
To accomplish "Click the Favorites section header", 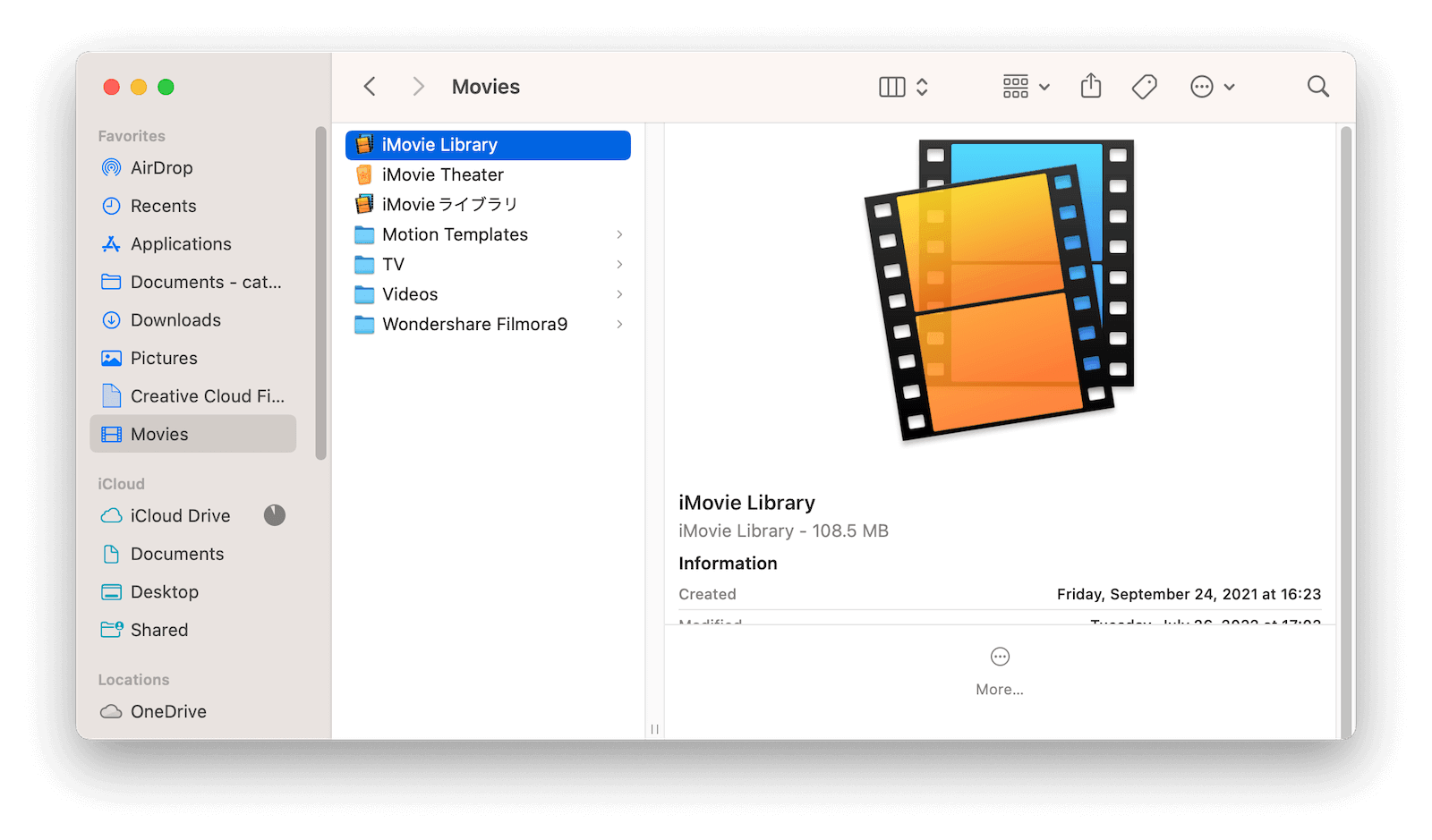I will [x=132, y=136].
